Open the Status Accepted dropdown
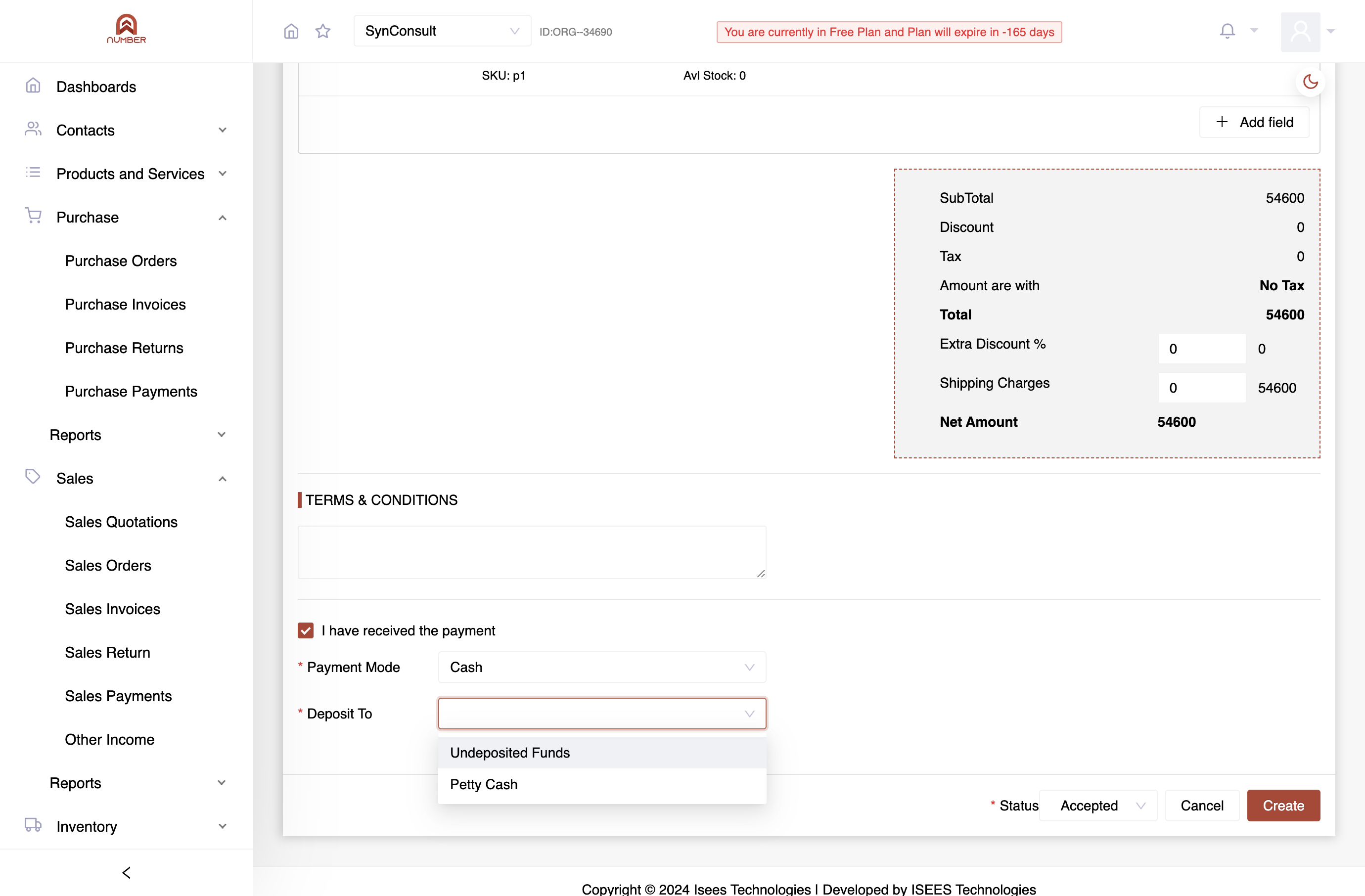1365x896 pixels. 1098,806
